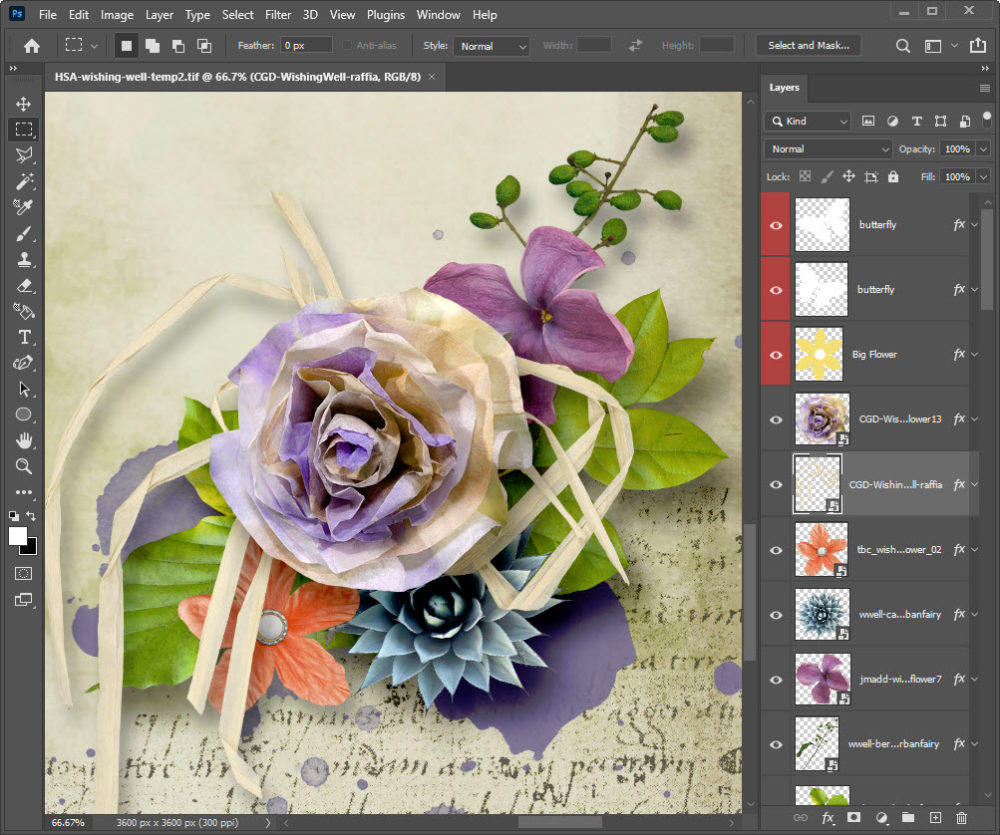Click the foreground color swatch
The height and width of the screenshot is (835, 1000).
pos(18,536)
